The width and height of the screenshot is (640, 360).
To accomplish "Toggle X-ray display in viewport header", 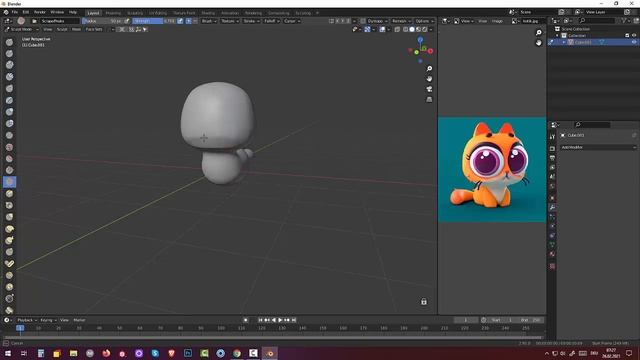I will 397,29.
